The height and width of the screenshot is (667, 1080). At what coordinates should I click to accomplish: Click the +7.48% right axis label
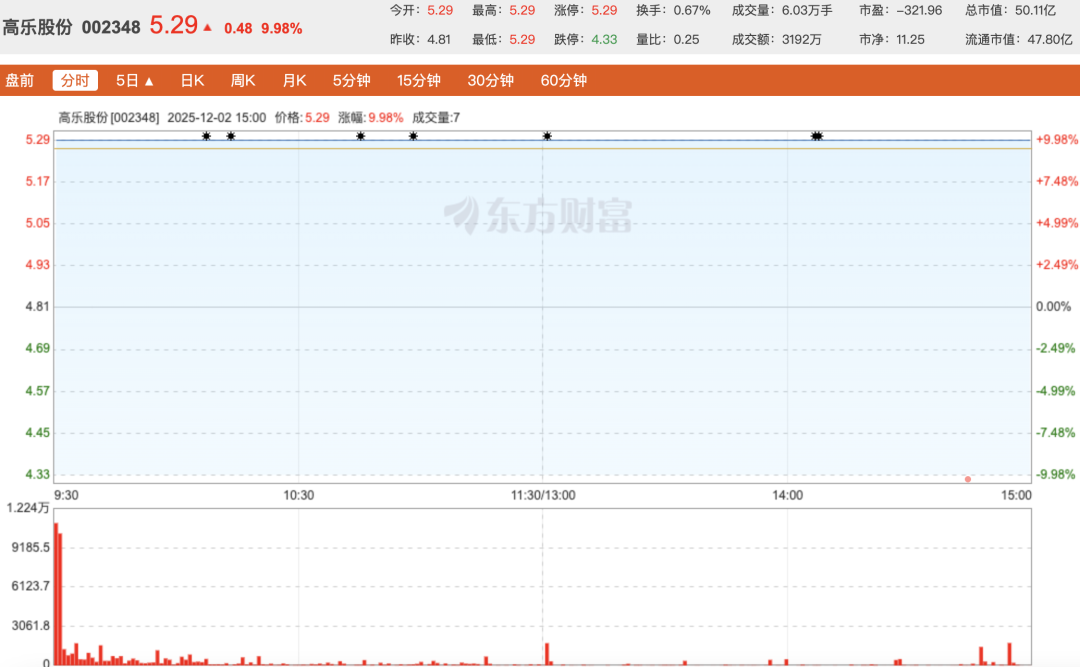pyautogui.click(x=1057, y=181)
